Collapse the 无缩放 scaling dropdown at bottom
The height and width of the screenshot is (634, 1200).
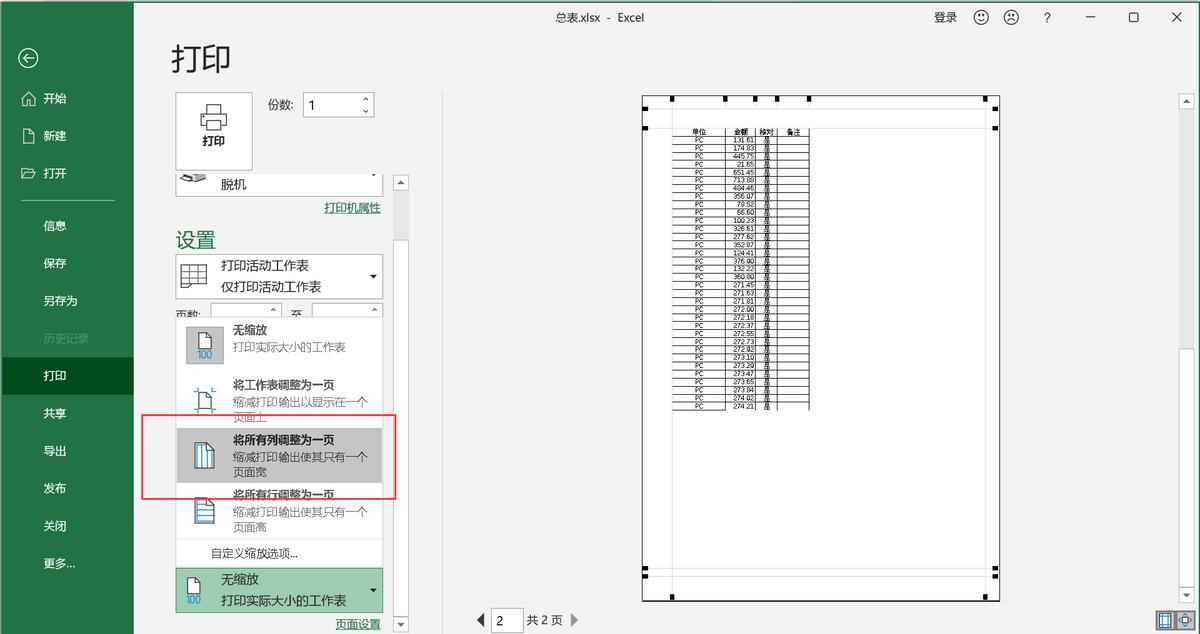click(279, 590)
